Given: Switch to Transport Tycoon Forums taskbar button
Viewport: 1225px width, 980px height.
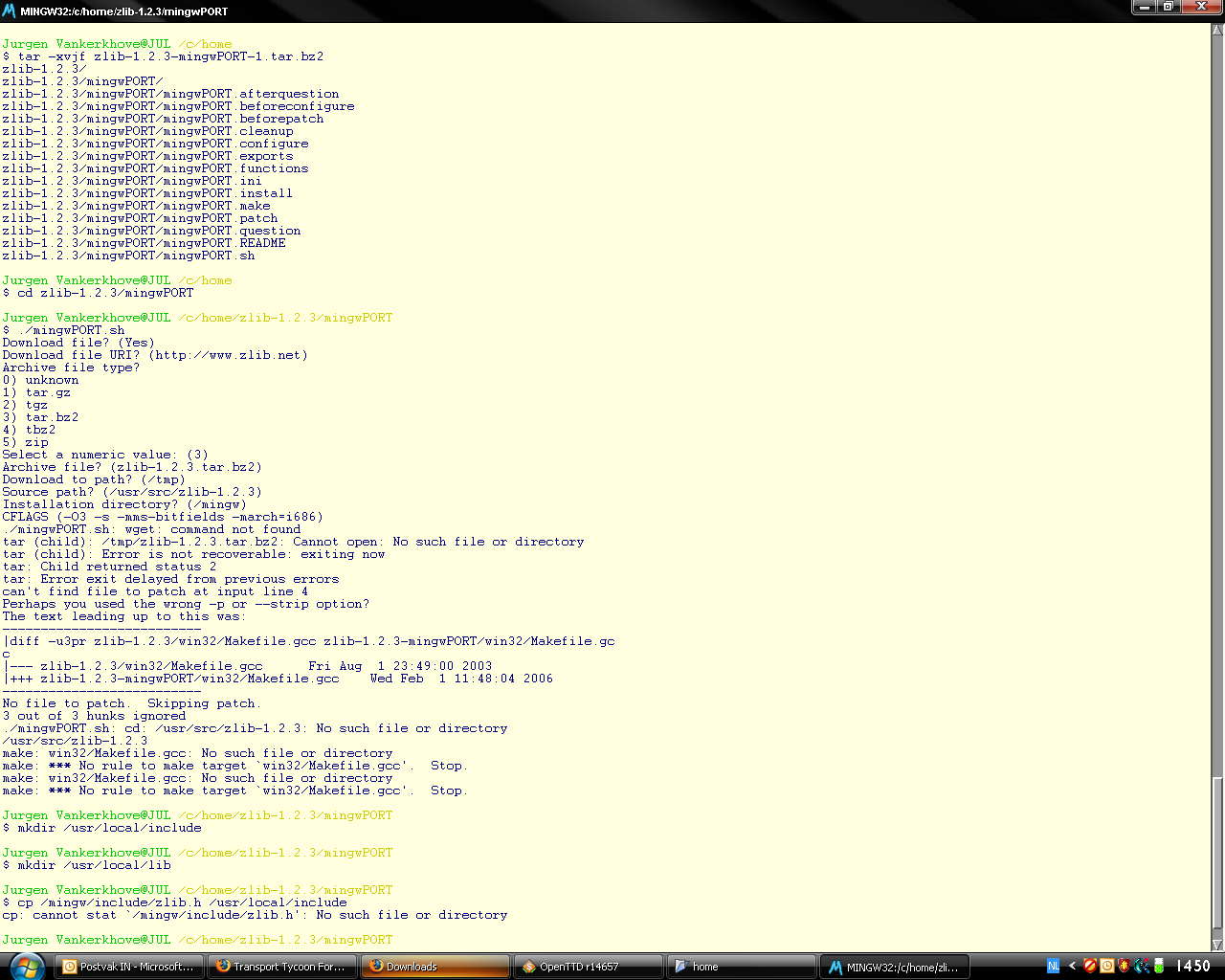Looking at the screenshot, I should 282,967.
